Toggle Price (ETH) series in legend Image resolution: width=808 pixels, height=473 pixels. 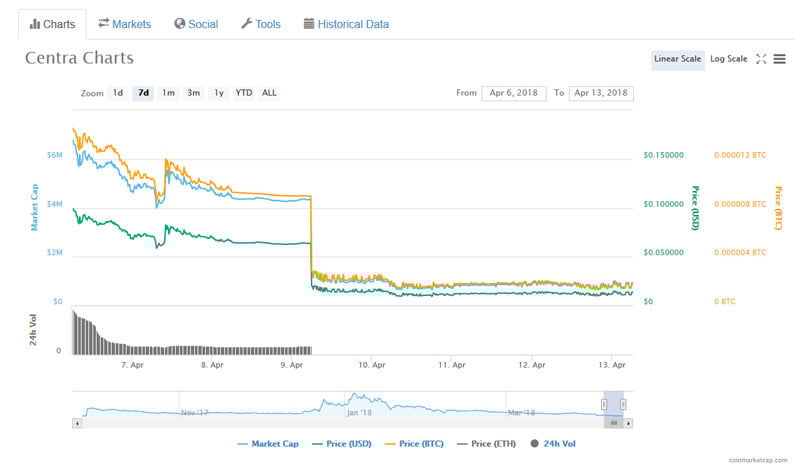pos(486,444)
